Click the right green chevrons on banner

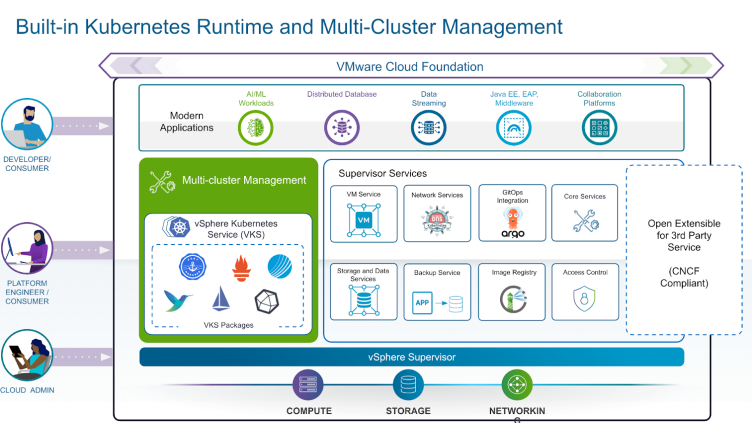coord(685,66)
